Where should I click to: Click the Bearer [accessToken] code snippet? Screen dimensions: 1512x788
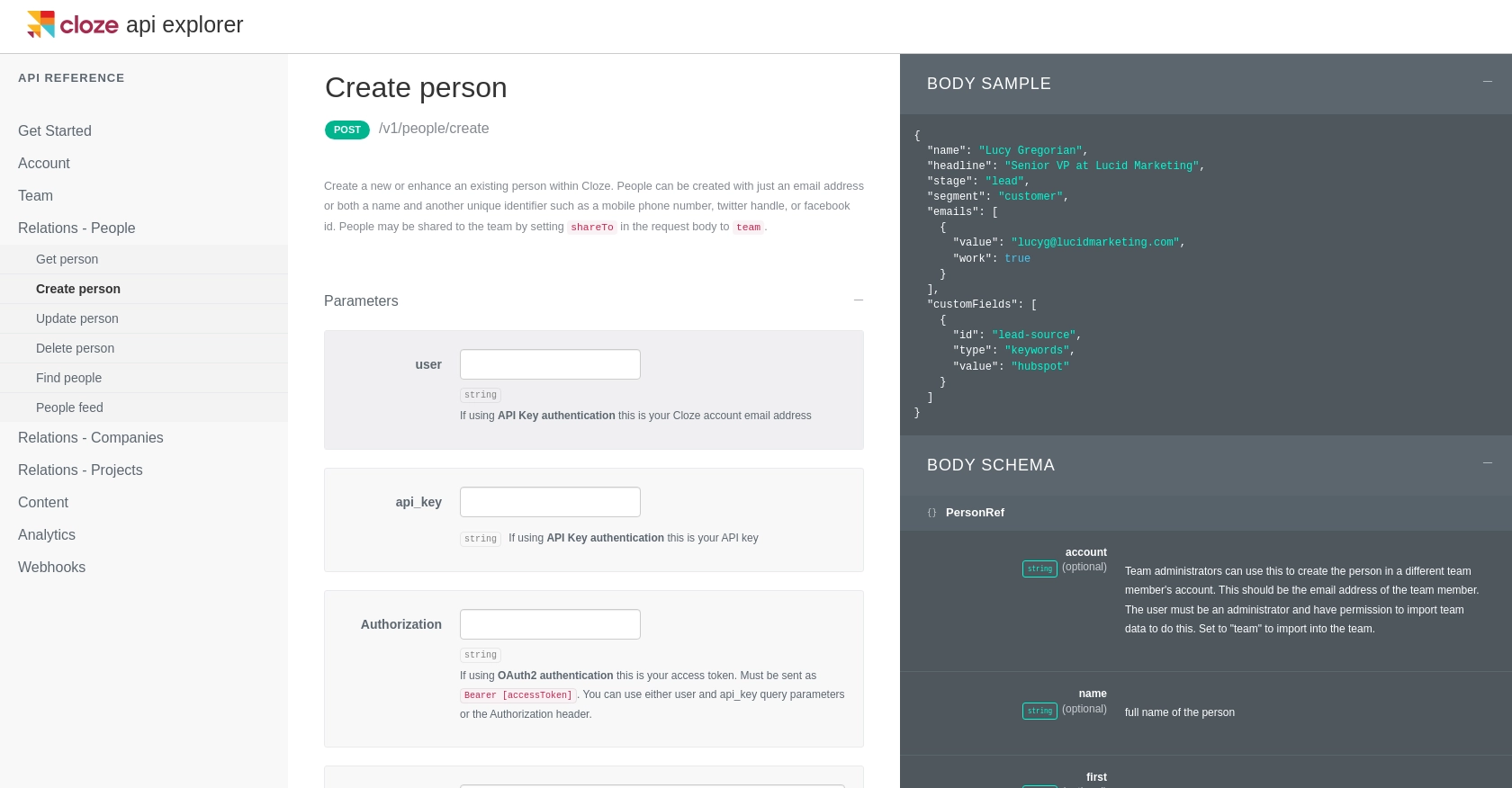coord(517,695)
